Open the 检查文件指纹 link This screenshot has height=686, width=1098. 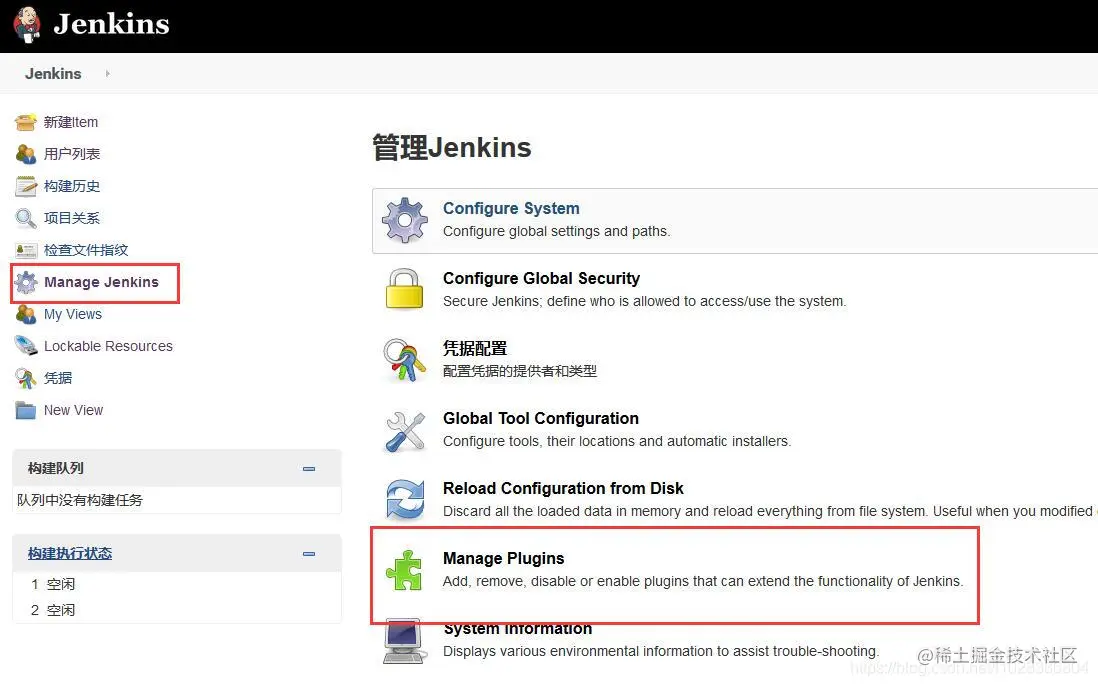point(86,250)
